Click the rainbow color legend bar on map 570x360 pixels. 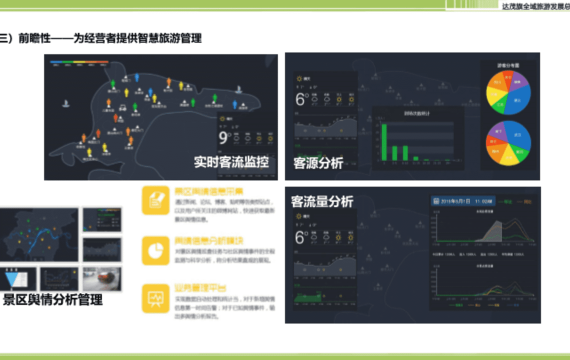(x=79, y=62)
